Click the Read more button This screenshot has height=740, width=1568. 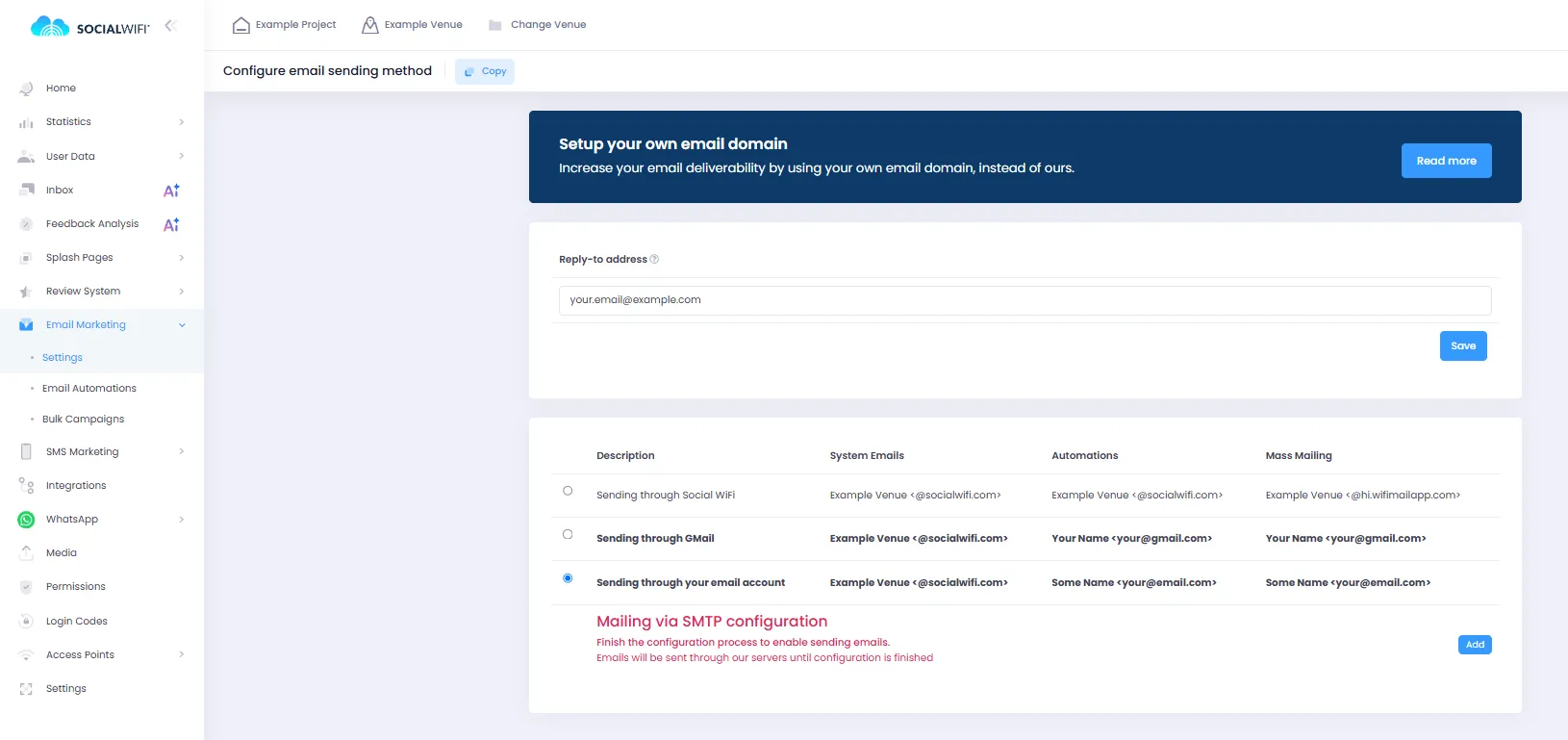[1446, 161]
